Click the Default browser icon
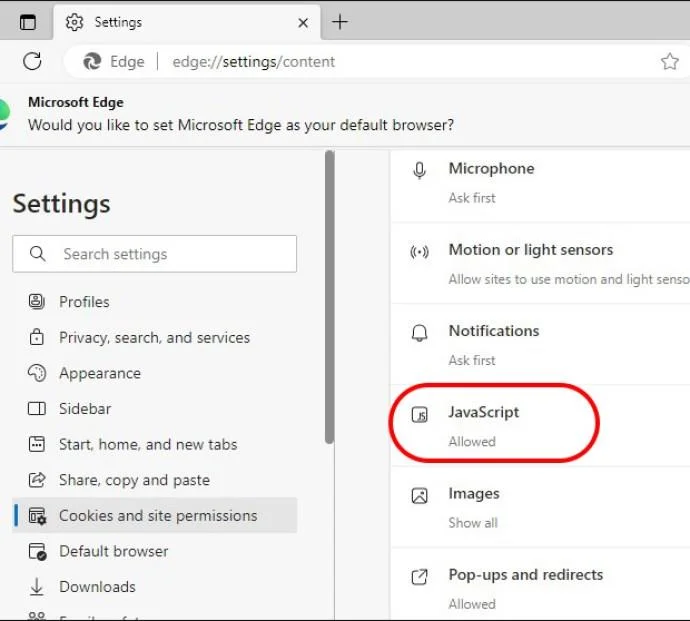The width and height of the screenshot is (690, 621). pyautogui.click(x=37, y=551)
